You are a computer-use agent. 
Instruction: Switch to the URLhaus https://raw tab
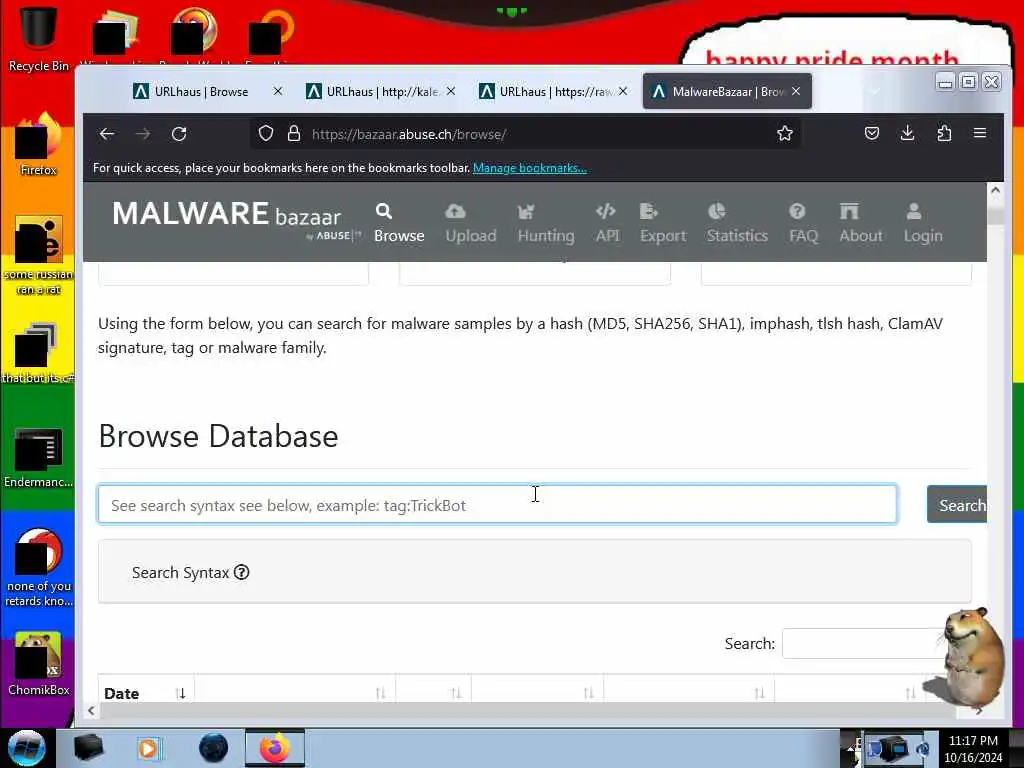(x=554, y=91)
